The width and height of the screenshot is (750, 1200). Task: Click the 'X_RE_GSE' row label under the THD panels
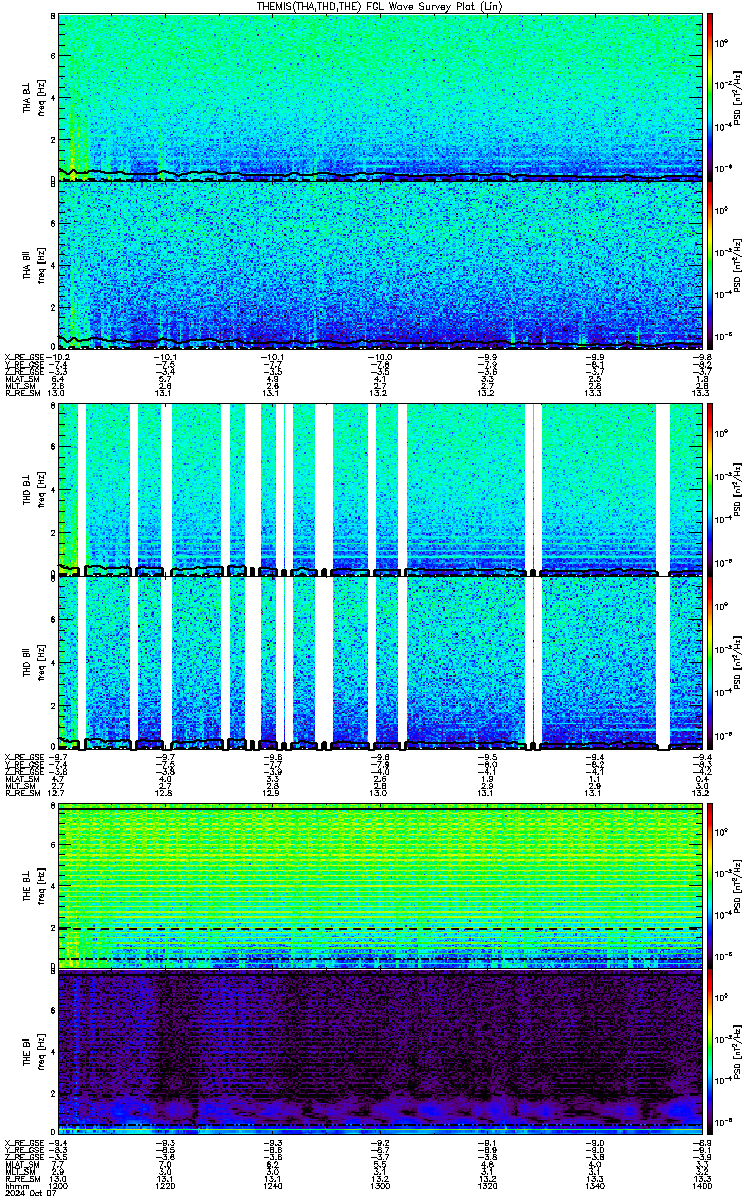[22, 758]
